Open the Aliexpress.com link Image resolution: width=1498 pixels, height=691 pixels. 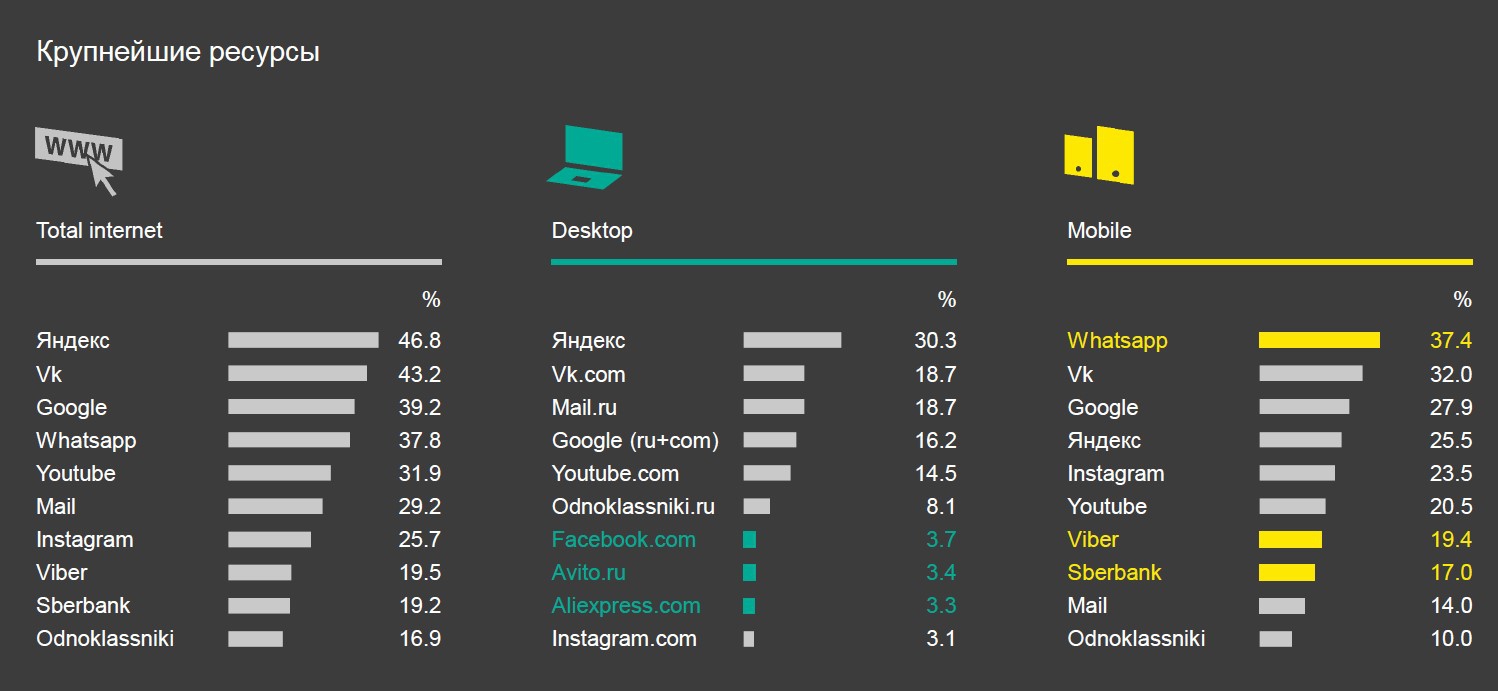point(626,606)
